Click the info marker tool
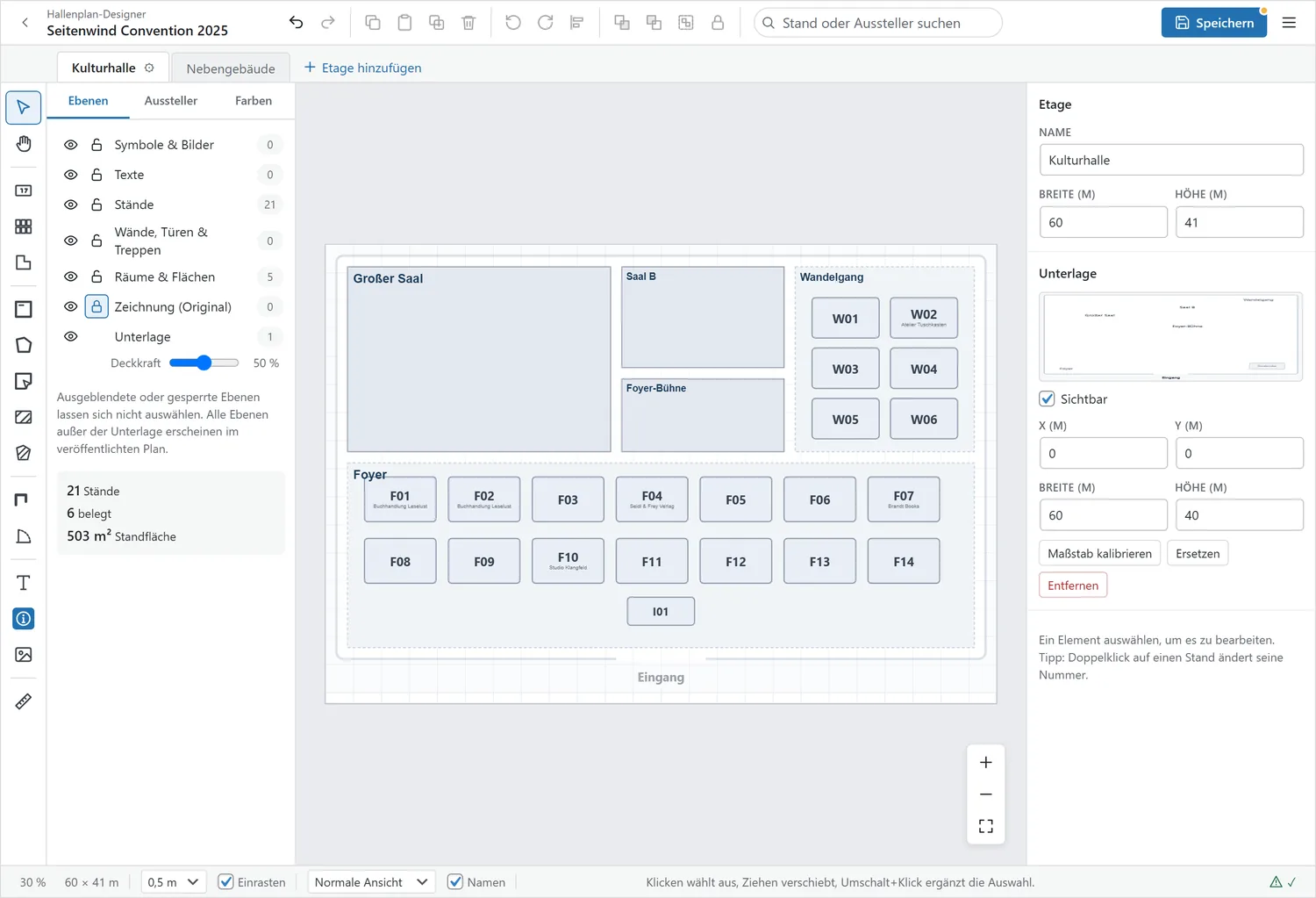 tap(24, 619)
